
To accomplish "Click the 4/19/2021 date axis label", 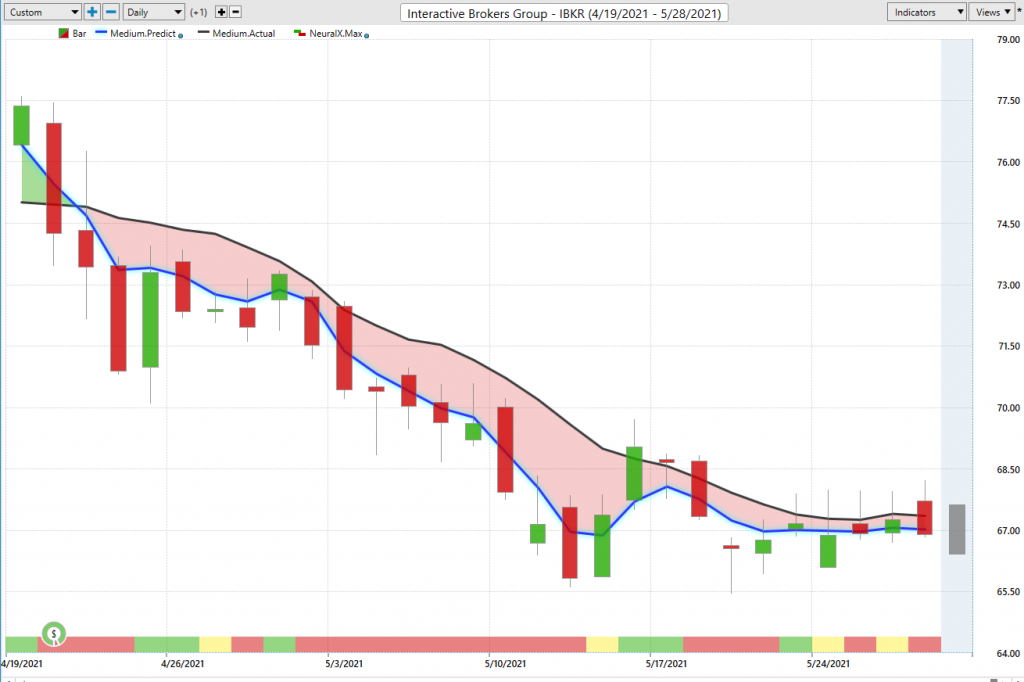I will 22,664.
